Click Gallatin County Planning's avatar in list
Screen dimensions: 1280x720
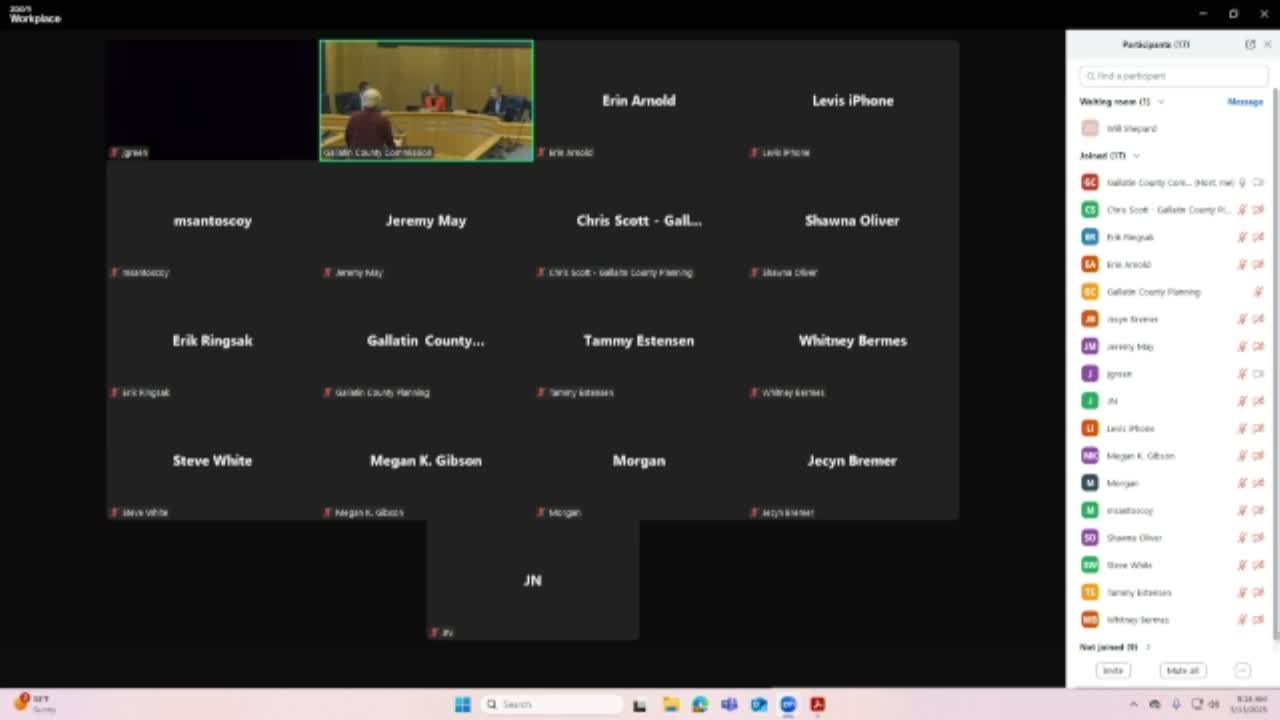pyautogui.click(x=1090, y=291)
